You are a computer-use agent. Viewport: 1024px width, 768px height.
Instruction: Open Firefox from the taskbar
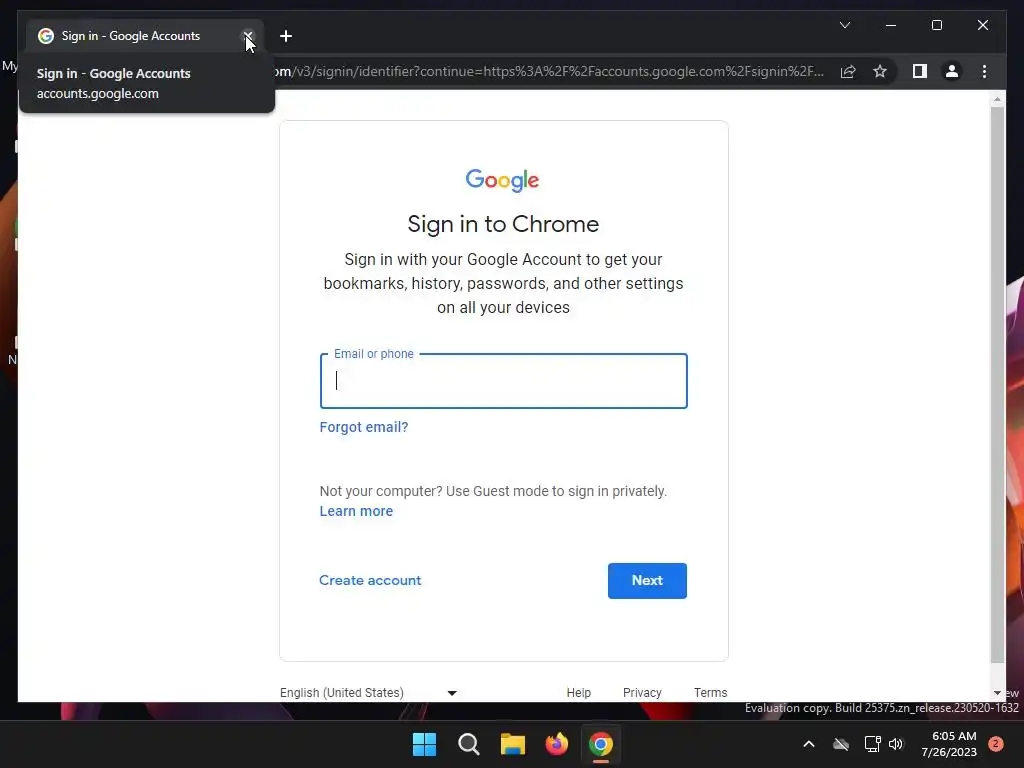point(556,744)
